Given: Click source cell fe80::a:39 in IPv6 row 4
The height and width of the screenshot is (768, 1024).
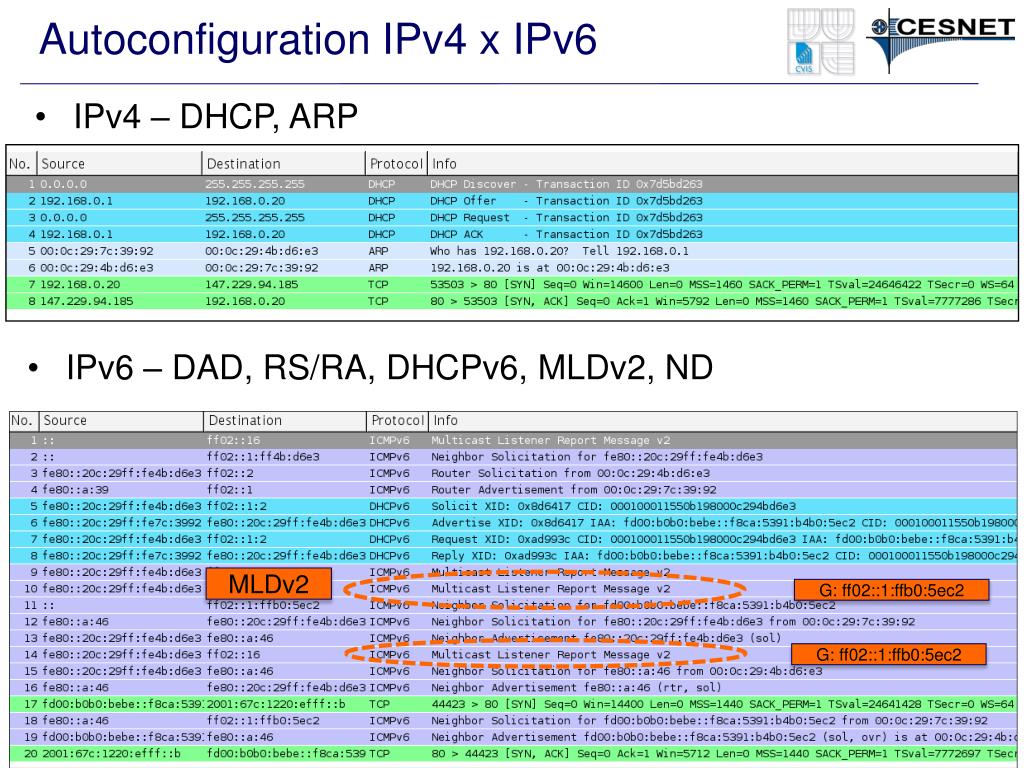Looking at the screenshot, I should (76, 490).
